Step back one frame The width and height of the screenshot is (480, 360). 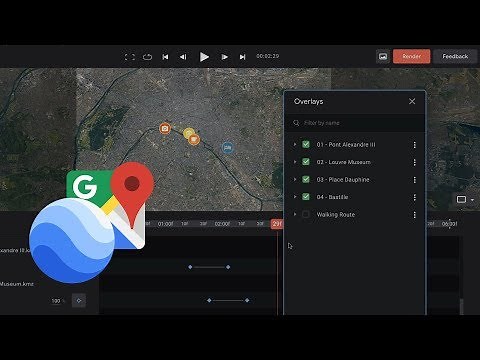click(183, 57)
